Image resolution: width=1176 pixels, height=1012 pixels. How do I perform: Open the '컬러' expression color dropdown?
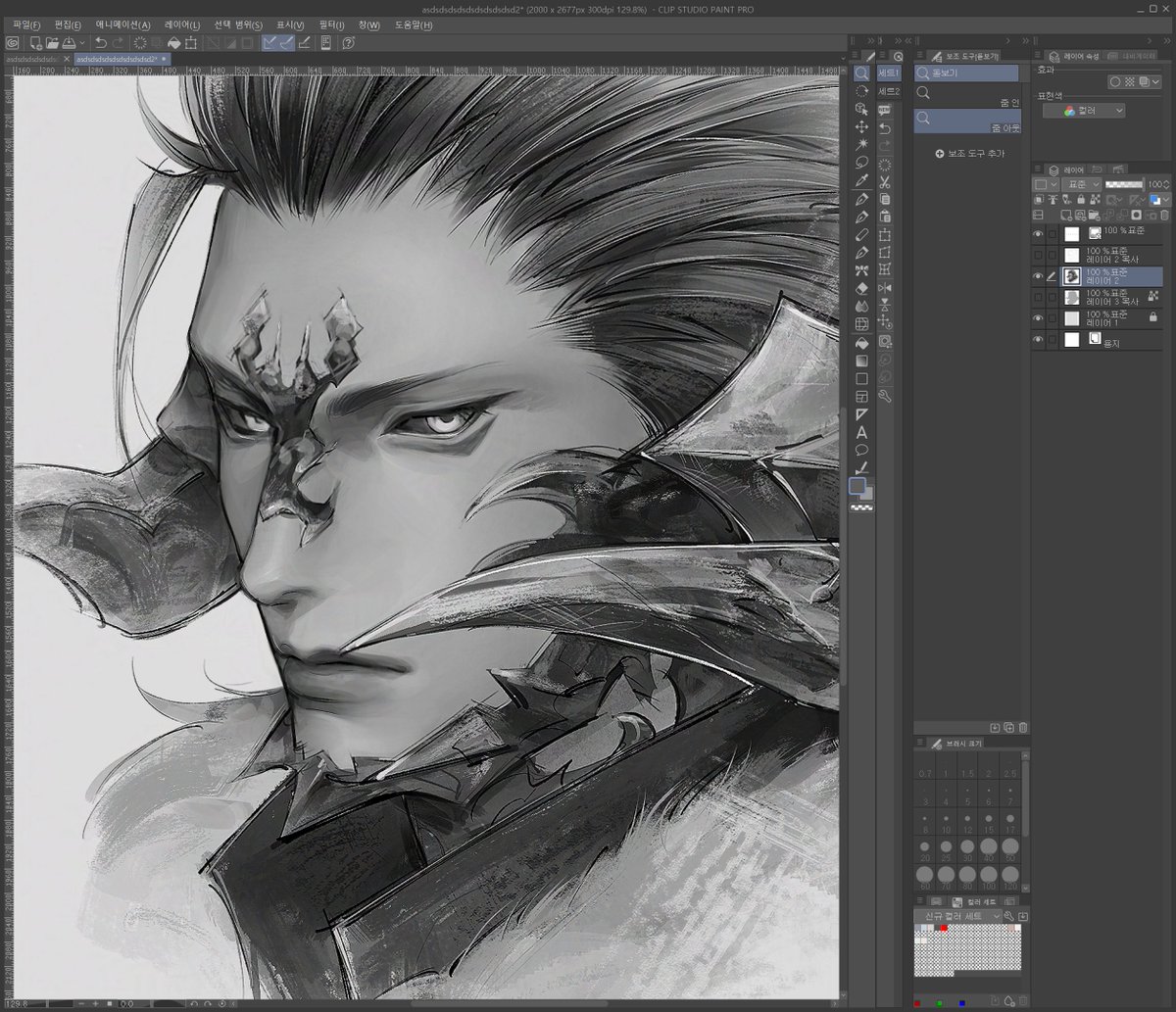click(1084, 111)
